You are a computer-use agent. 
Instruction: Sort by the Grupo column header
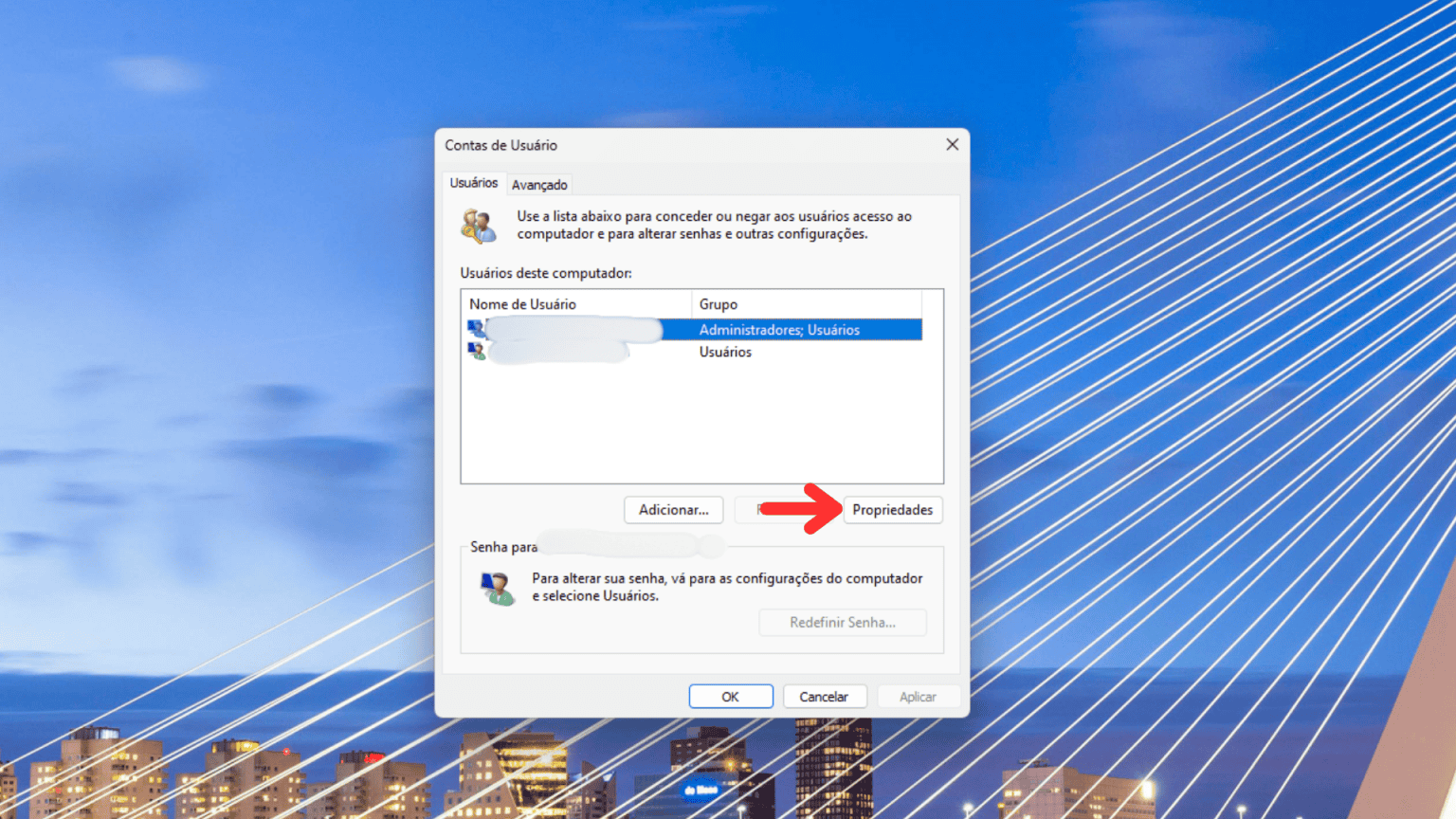[719, 303]
